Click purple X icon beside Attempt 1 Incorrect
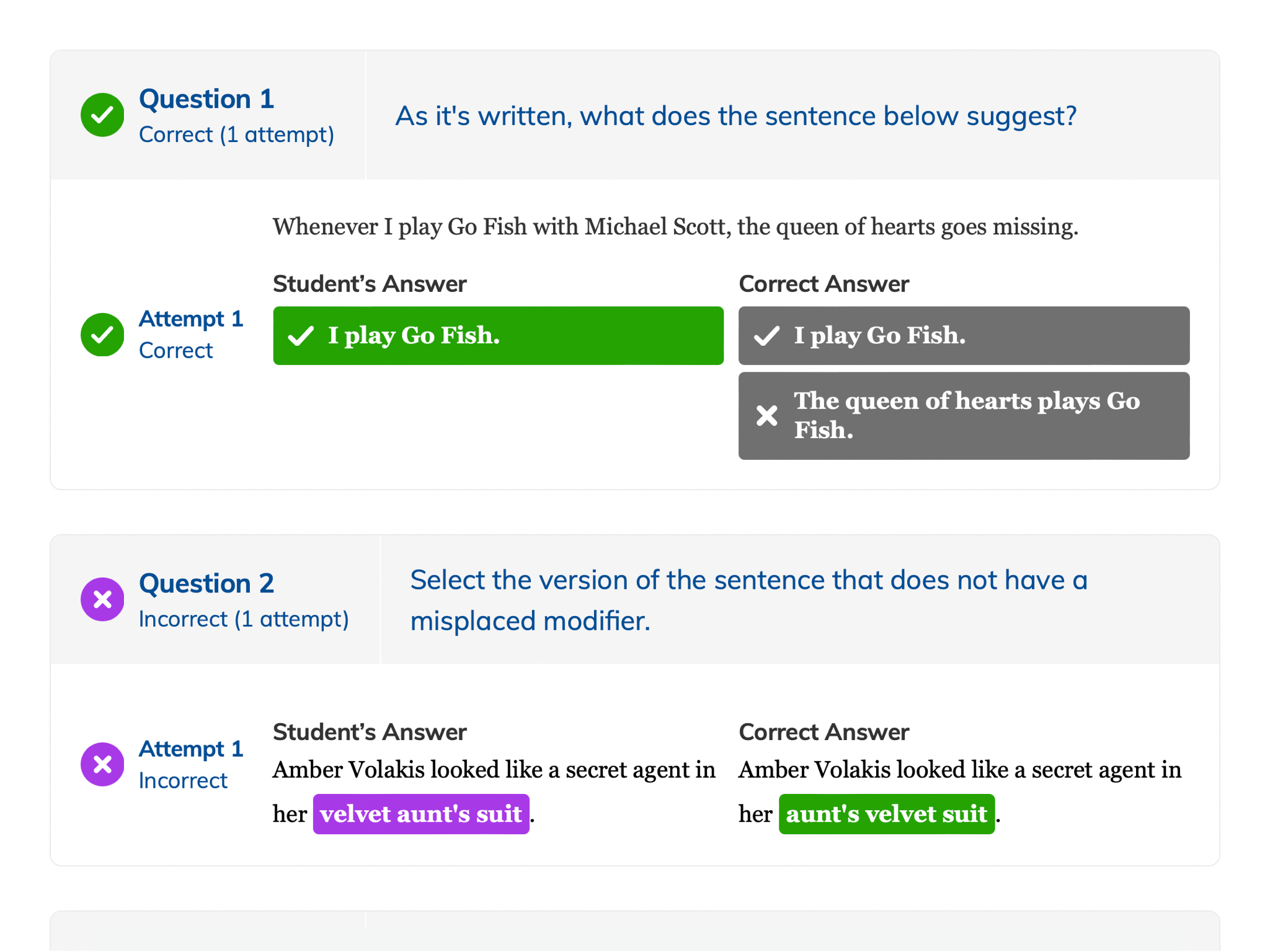 click(102, 764)
